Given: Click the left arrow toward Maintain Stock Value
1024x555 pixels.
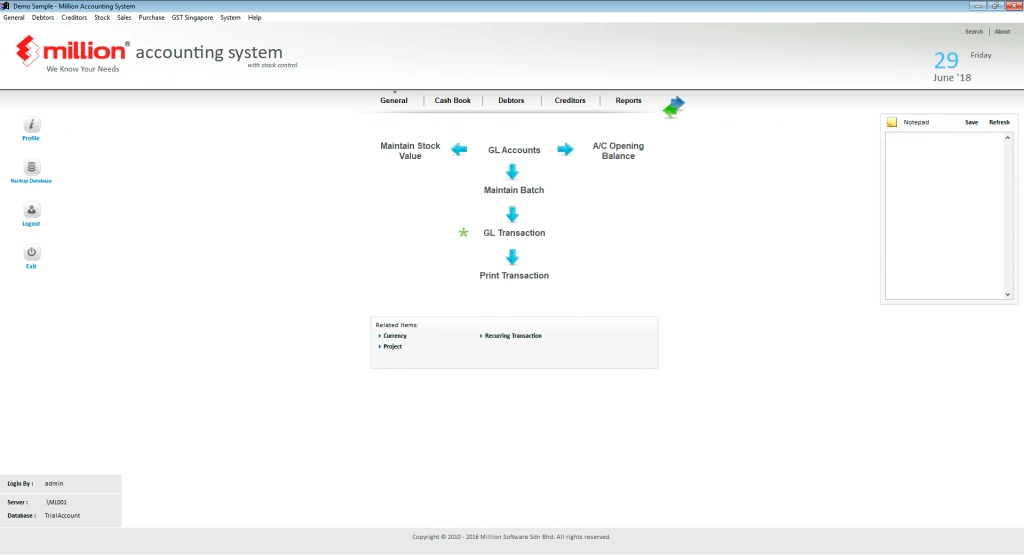Looking at the screenshot, I should (459, 150).
